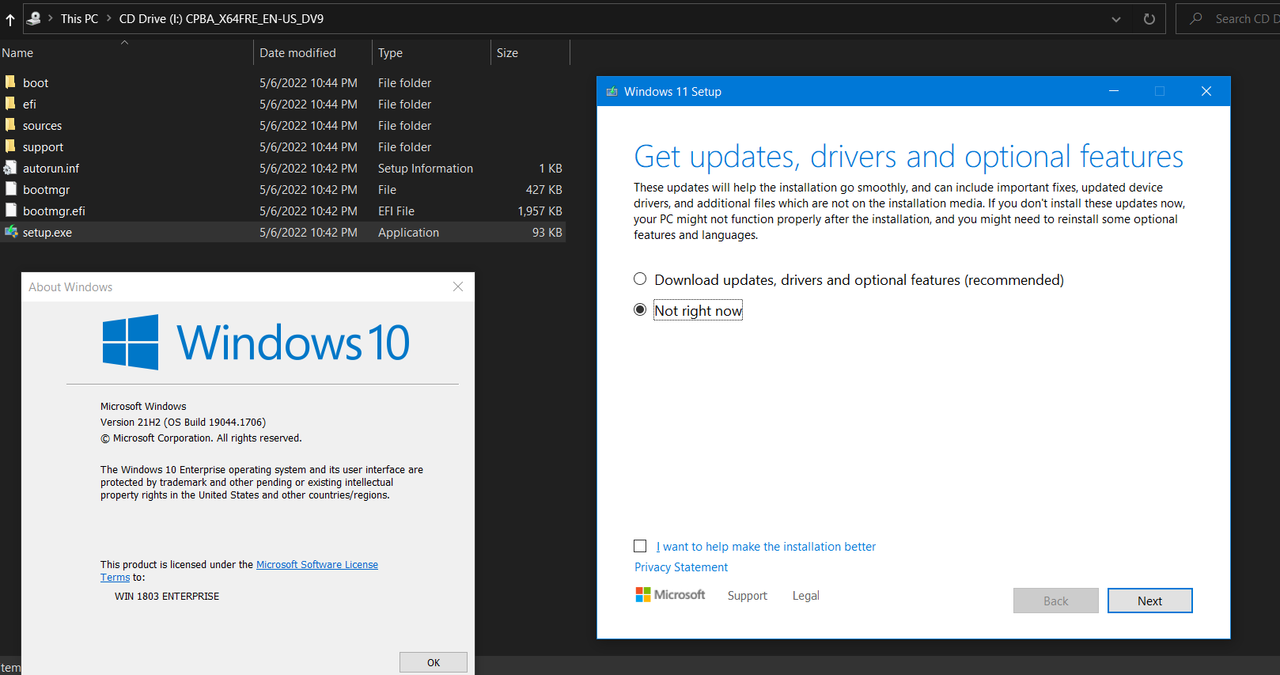The width and height of the screenshot is (1280, 675).
Task: Expand chevron before This PC breadcrumb
Action: (50, 19)
